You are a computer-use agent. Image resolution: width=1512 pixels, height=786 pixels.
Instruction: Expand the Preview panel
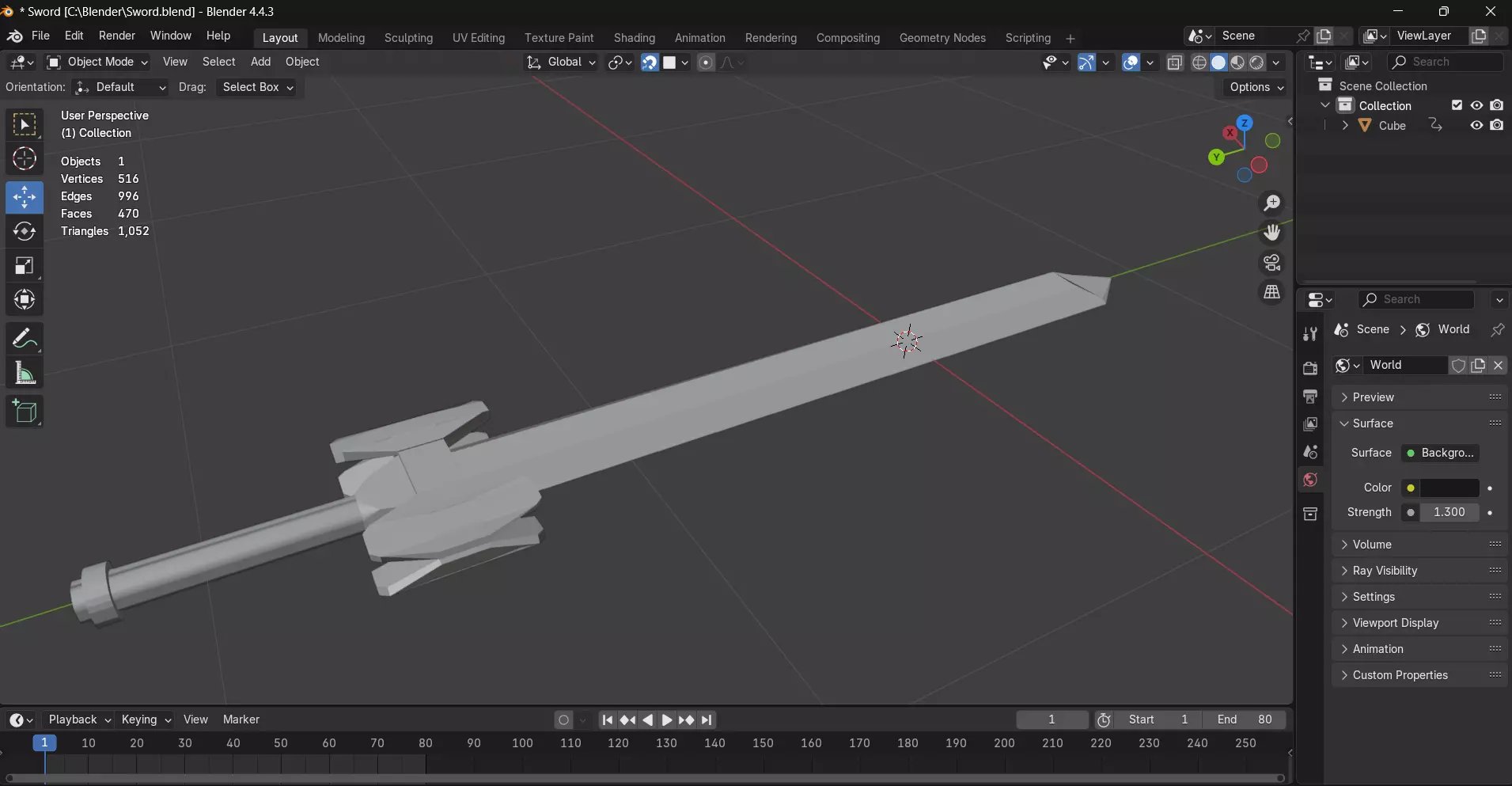(1420, 397)
